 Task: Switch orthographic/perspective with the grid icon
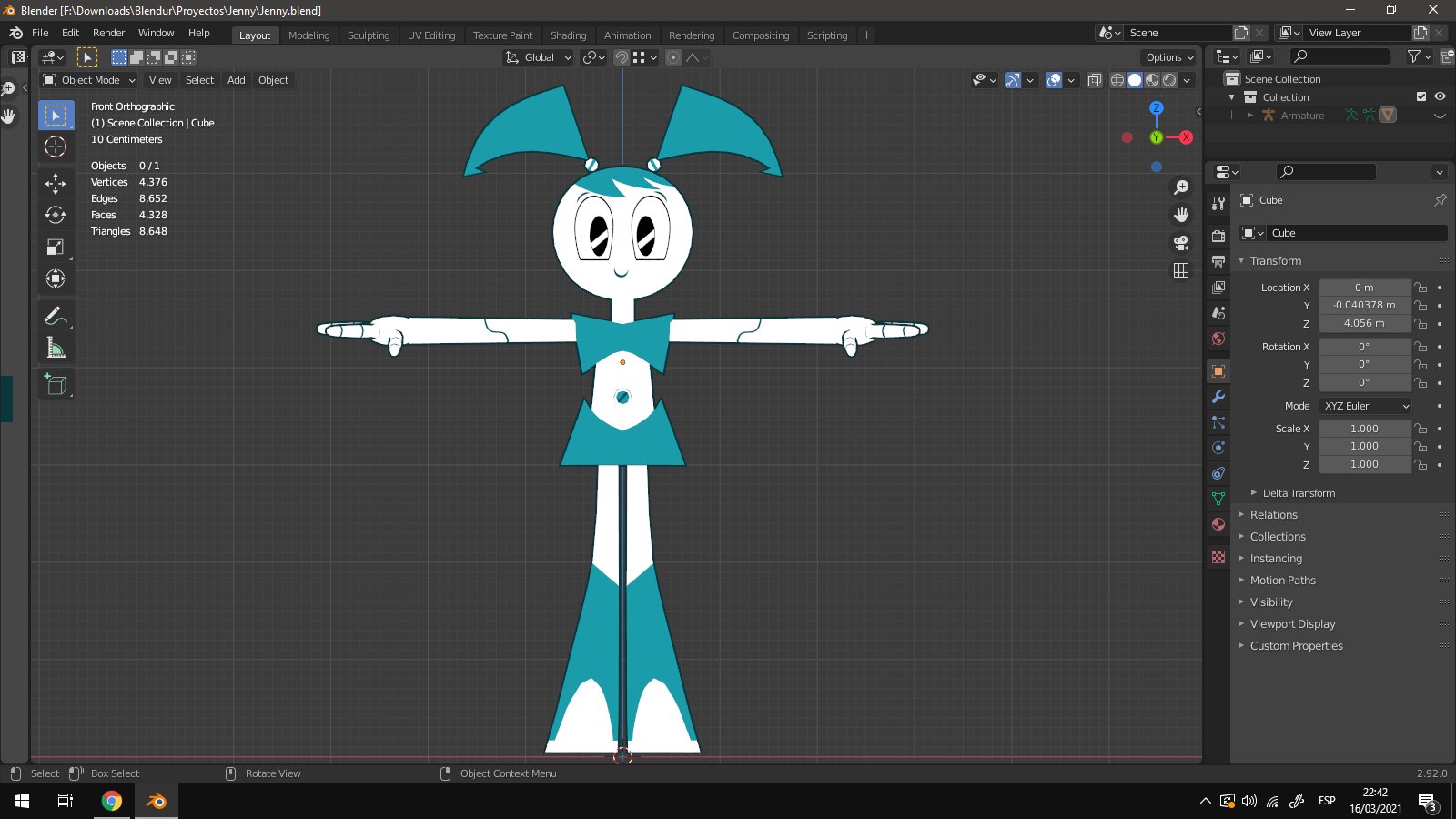(1181, 270)
